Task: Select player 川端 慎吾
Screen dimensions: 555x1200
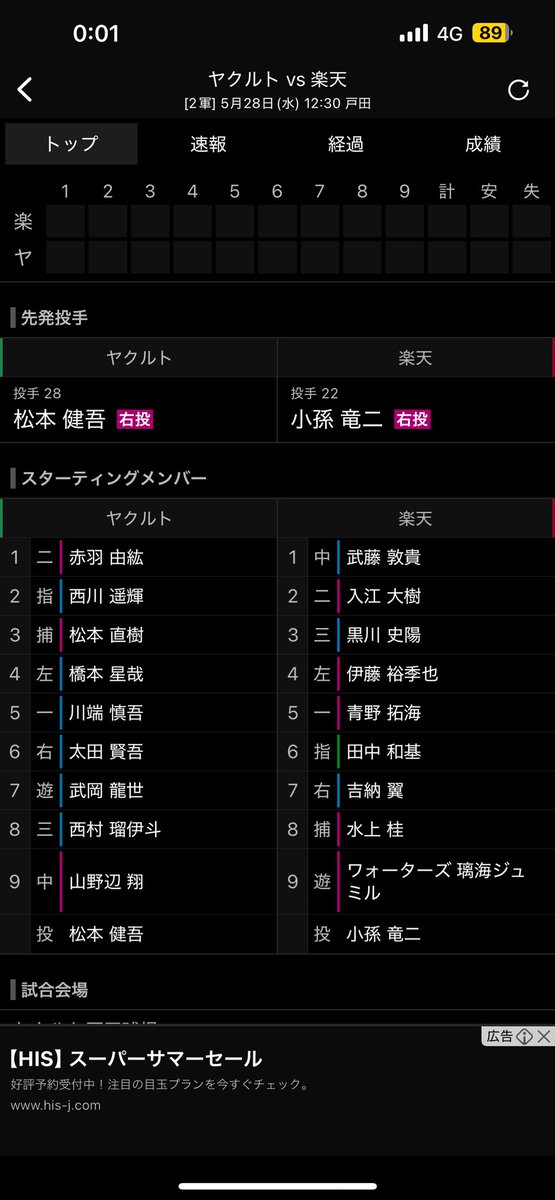Action: [106, 713]
